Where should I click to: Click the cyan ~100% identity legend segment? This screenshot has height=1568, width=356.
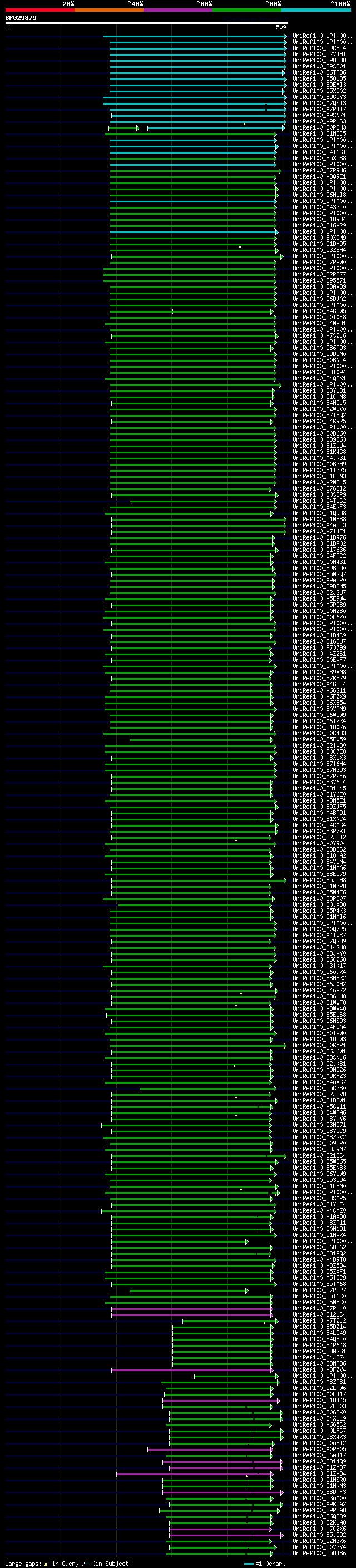[x=316, y=10]
